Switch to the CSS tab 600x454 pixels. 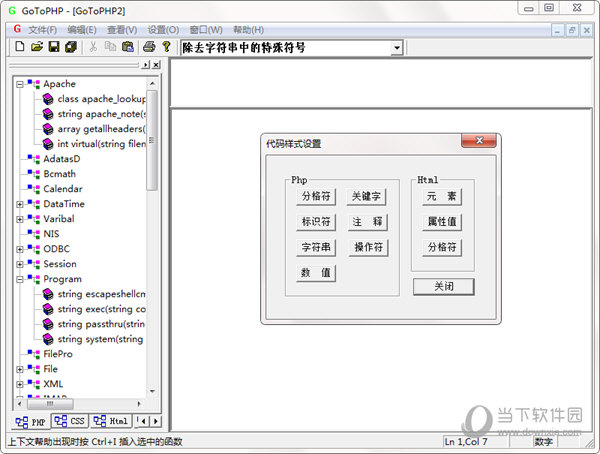pyautogui.click(x=70, y=421)
